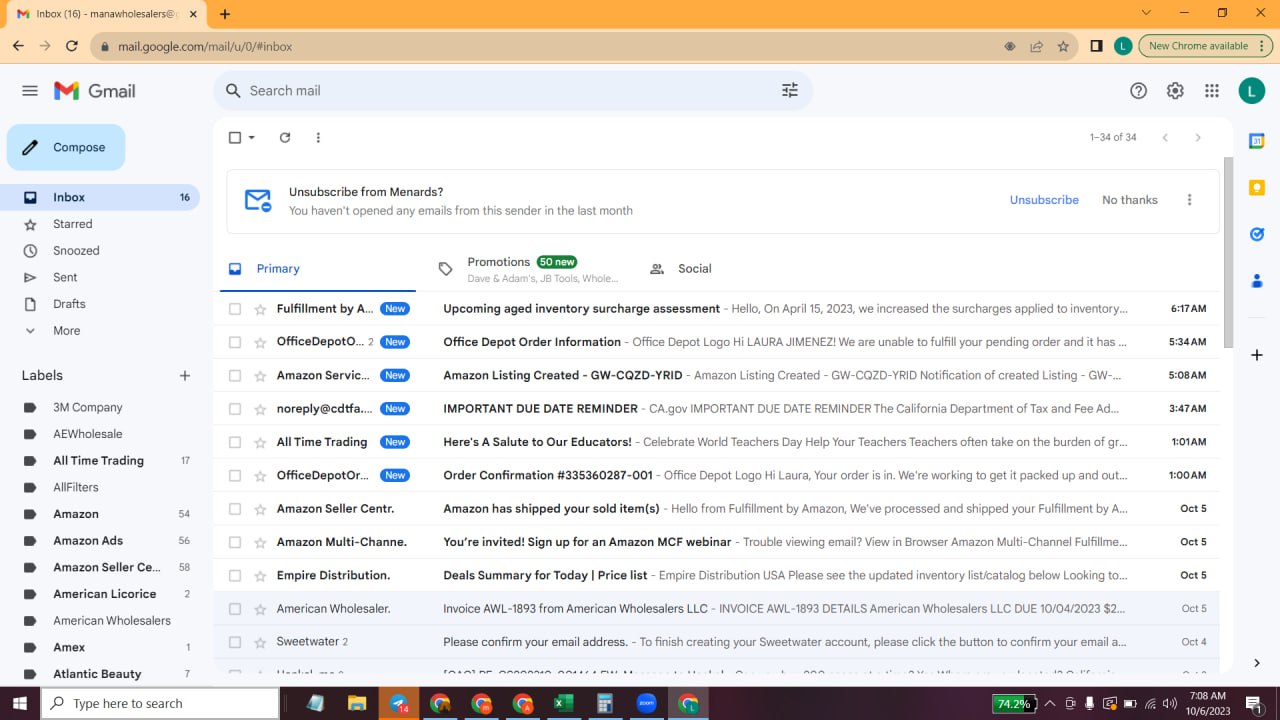This screenshot has width=1280, height=720.
Task: Dismiss the banner with No thanks
Action: (x=1130, y=200)
